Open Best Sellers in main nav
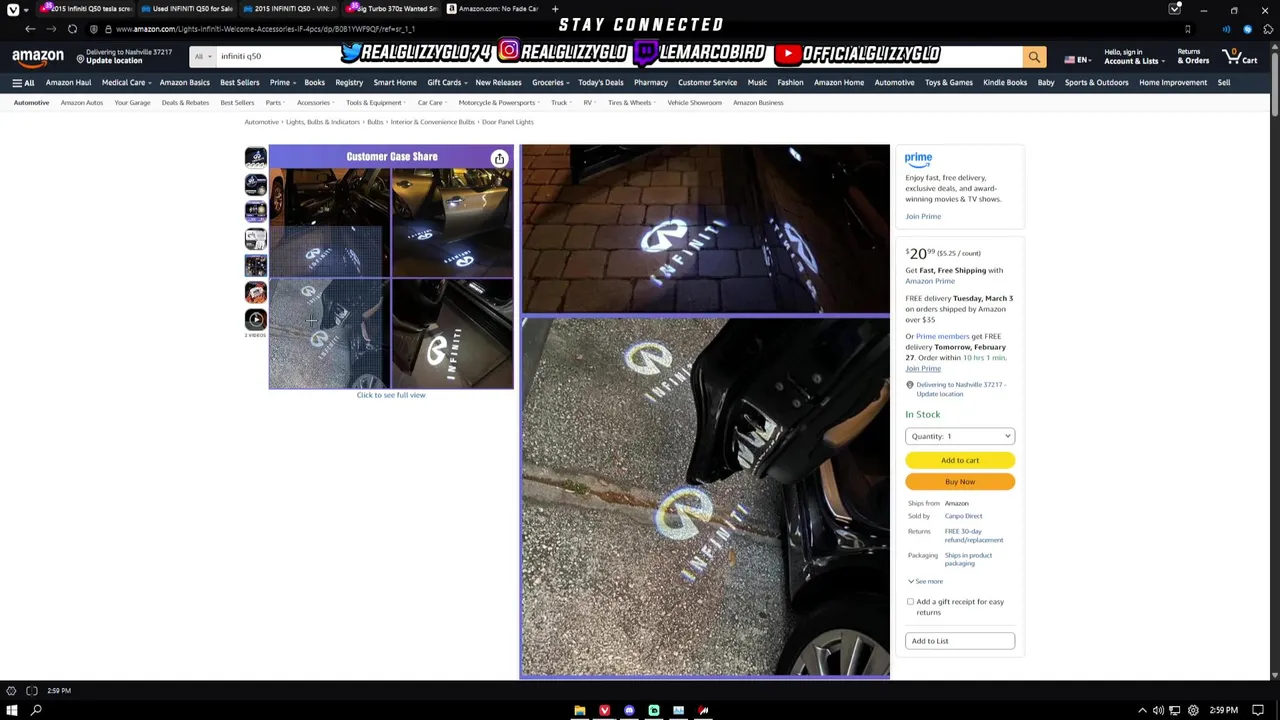Image resolution: width=1280 pixels, height=720 pixels. (239, 83)
